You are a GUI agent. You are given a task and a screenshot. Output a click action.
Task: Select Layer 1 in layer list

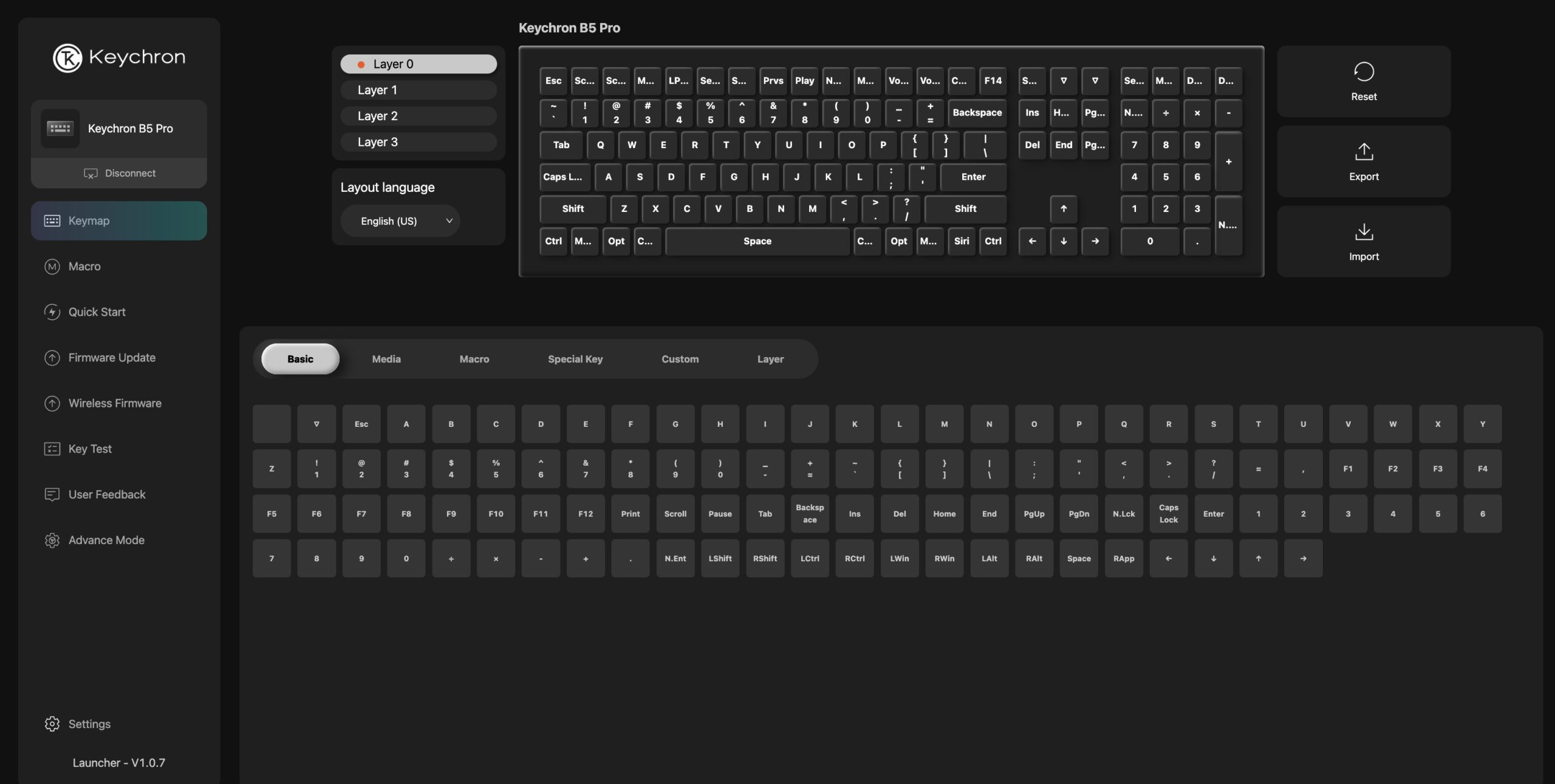coord(418,90)
